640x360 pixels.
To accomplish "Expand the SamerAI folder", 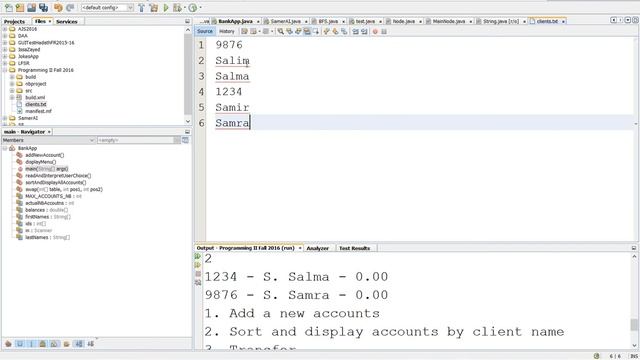I will (x=5, y=118).
